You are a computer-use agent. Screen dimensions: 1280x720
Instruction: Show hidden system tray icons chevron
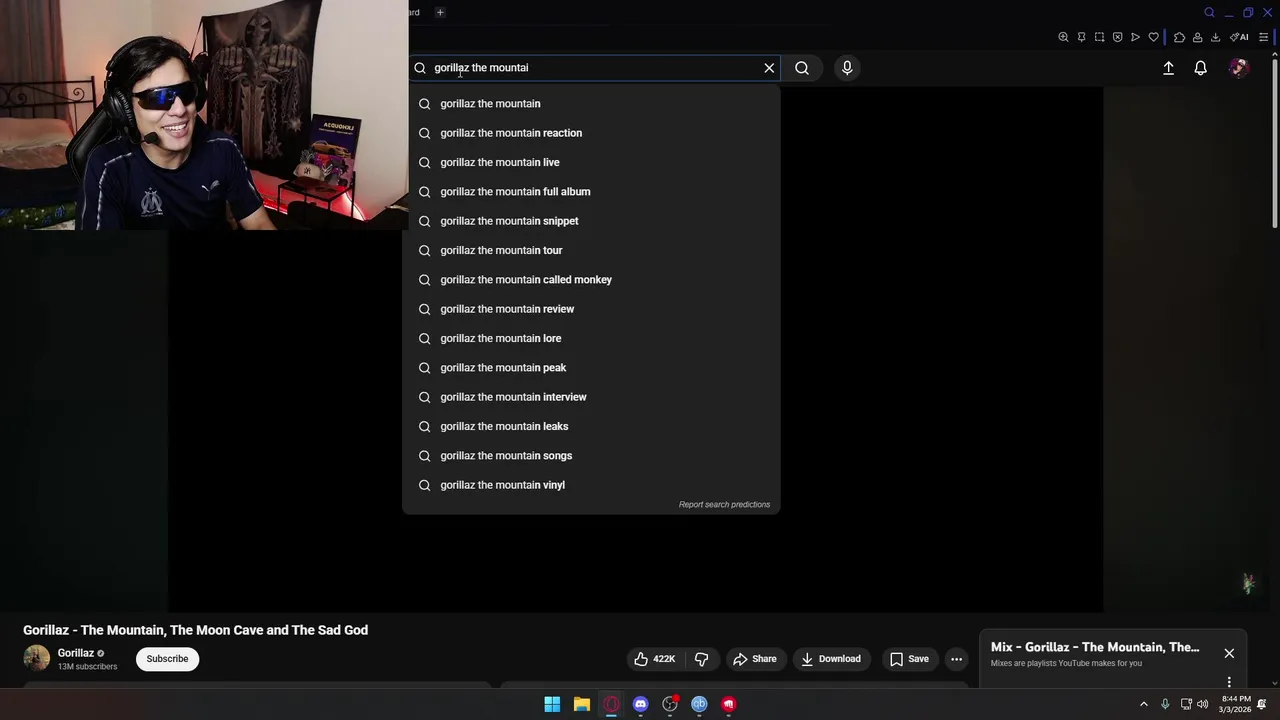(x=1144, y=704)
